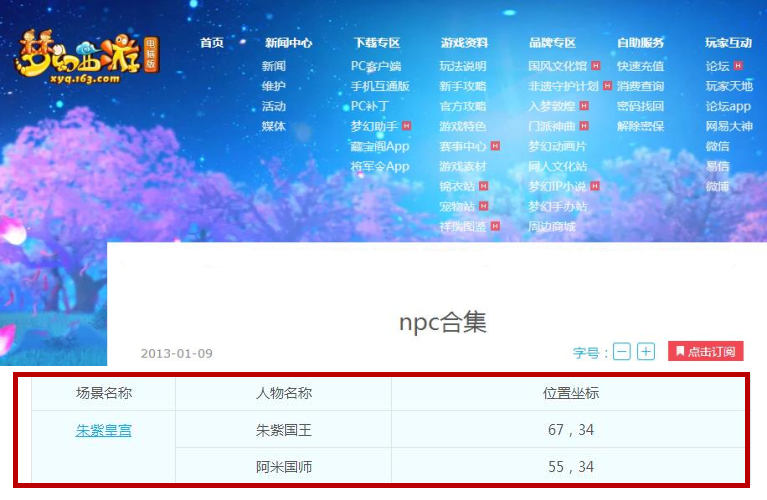Open the 新闻中心 menu heading
Image resolution: width=767 pixels, height=500 pixels.
pos(289,43)
